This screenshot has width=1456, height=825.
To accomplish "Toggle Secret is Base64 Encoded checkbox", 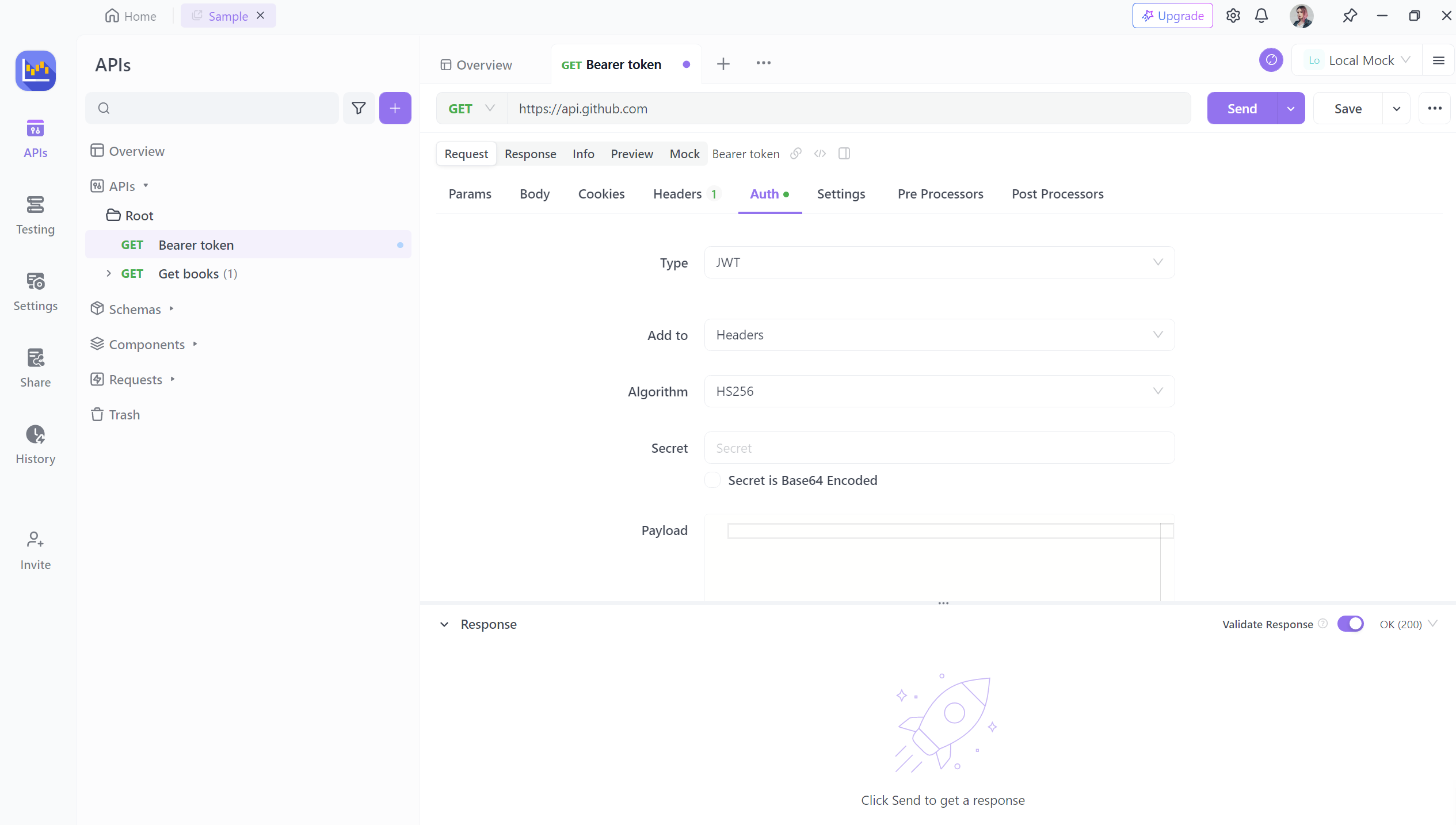I will click(x=712, y=480).
